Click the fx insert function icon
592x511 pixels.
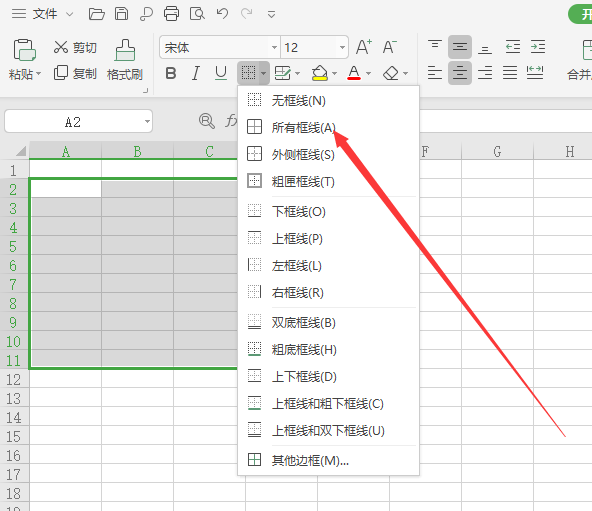(x=231, y=121)
